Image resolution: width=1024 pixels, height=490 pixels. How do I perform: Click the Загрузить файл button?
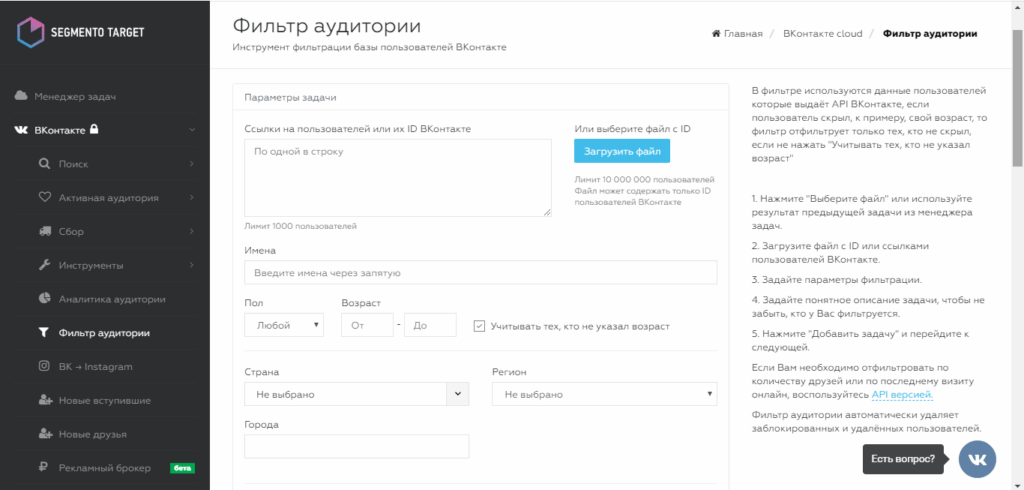pos(622,151)
